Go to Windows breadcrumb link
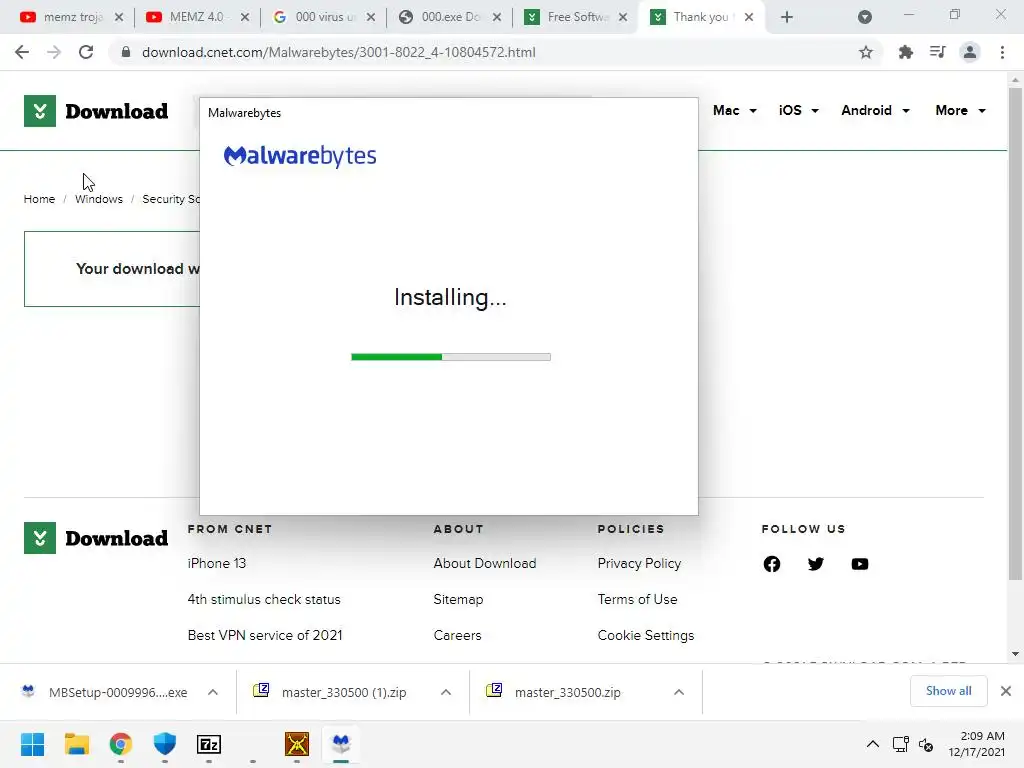1024x768 pixels. [x=99, y=199]
